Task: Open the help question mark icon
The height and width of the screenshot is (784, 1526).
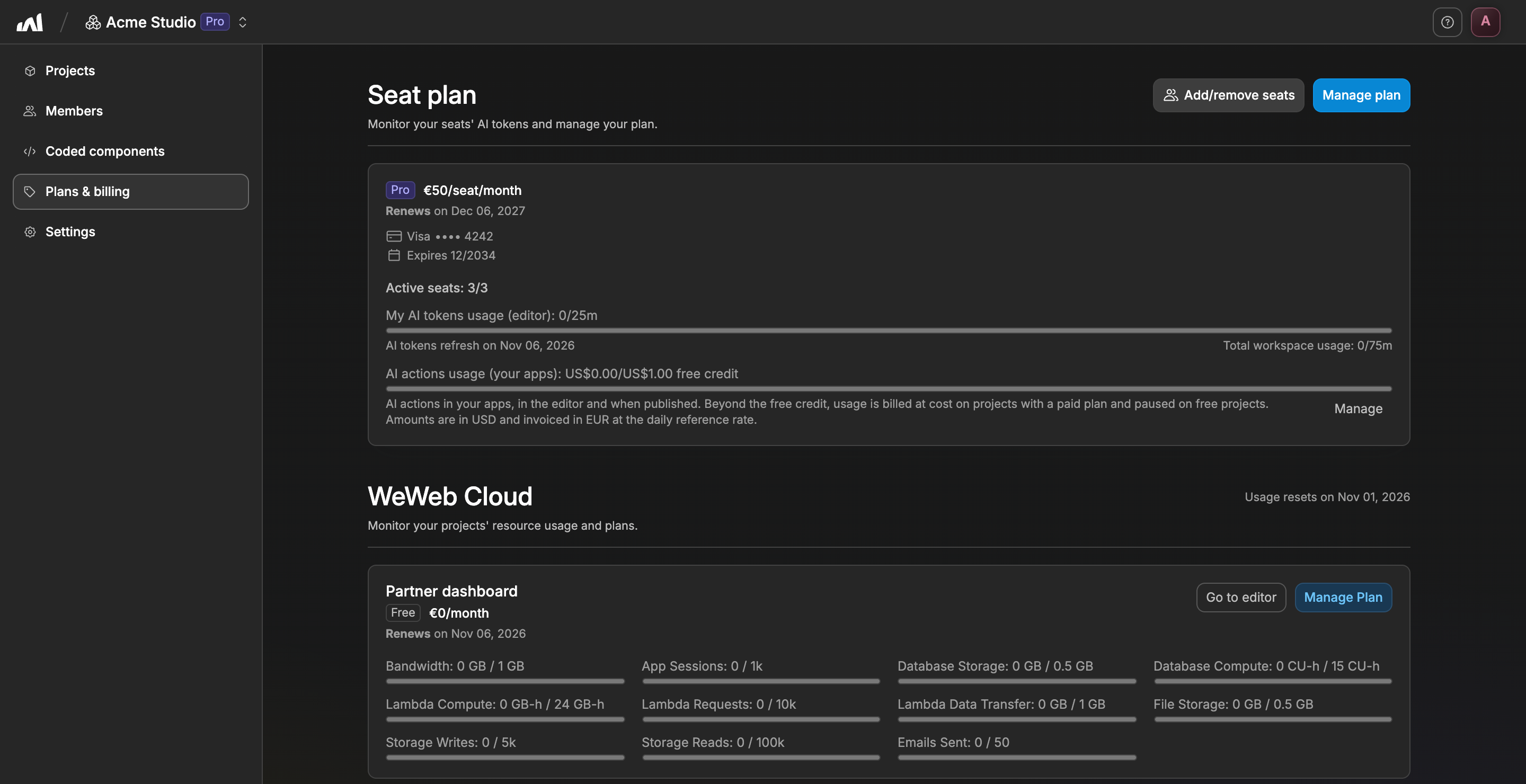Action: coord(1447,22)
